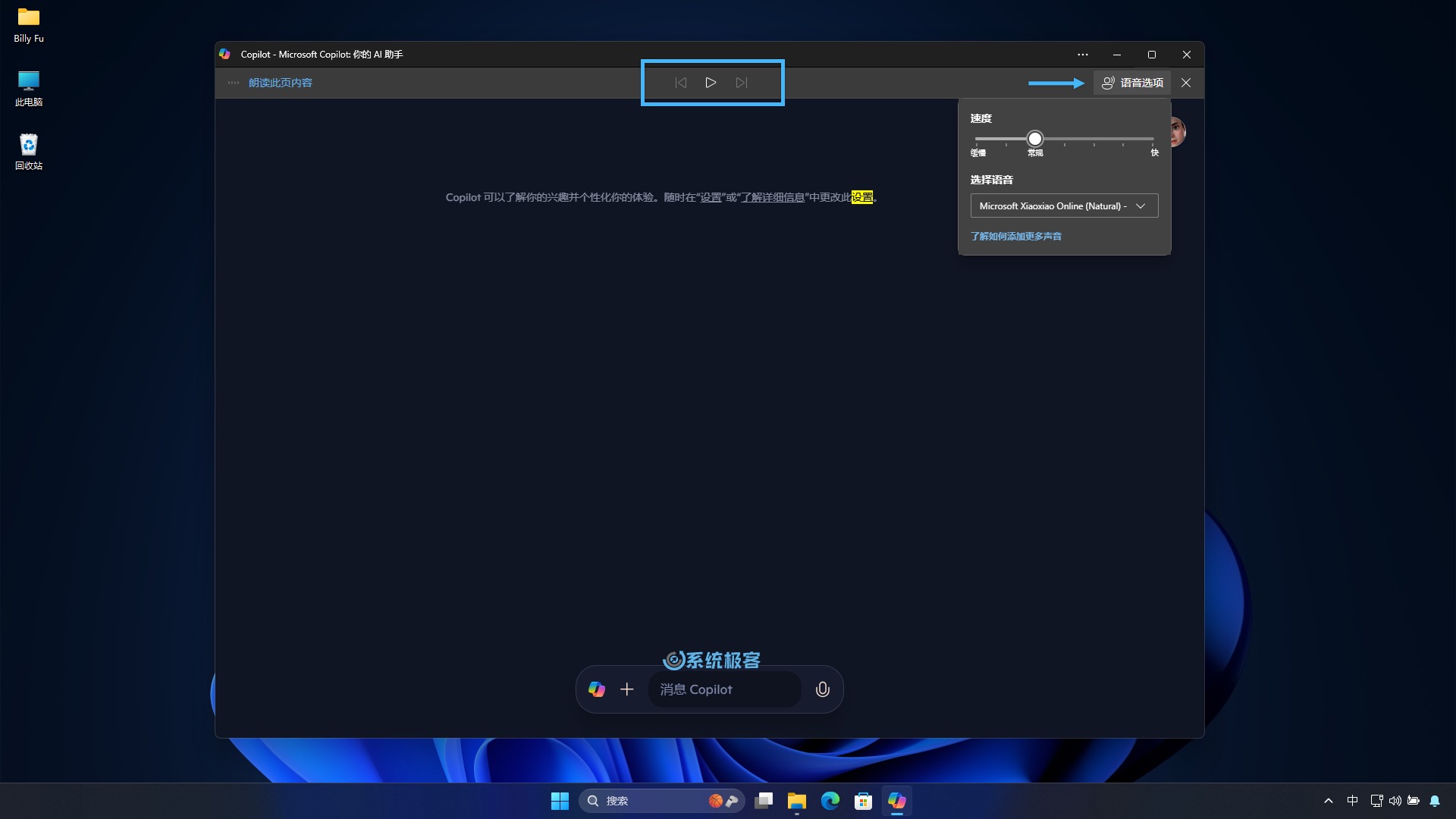1456x819 pixels.
Task: Click the plus attach button
Action: tap(626, 689)
